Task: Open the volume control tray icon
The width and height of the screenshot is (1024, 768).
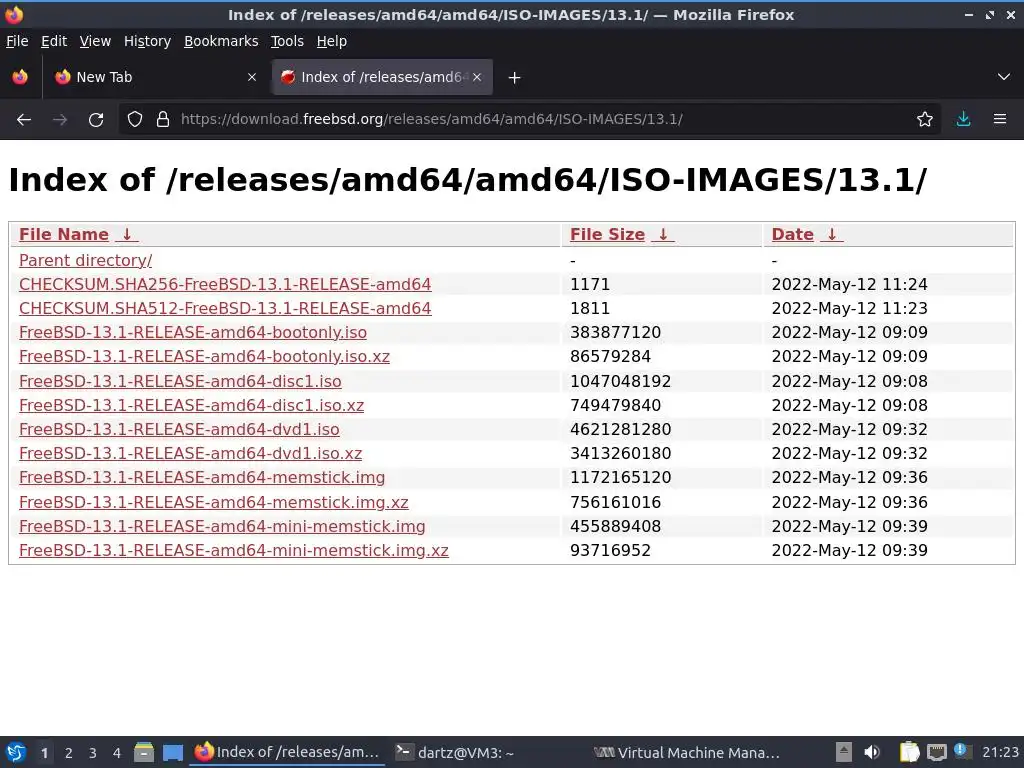Action: point(872,752)
